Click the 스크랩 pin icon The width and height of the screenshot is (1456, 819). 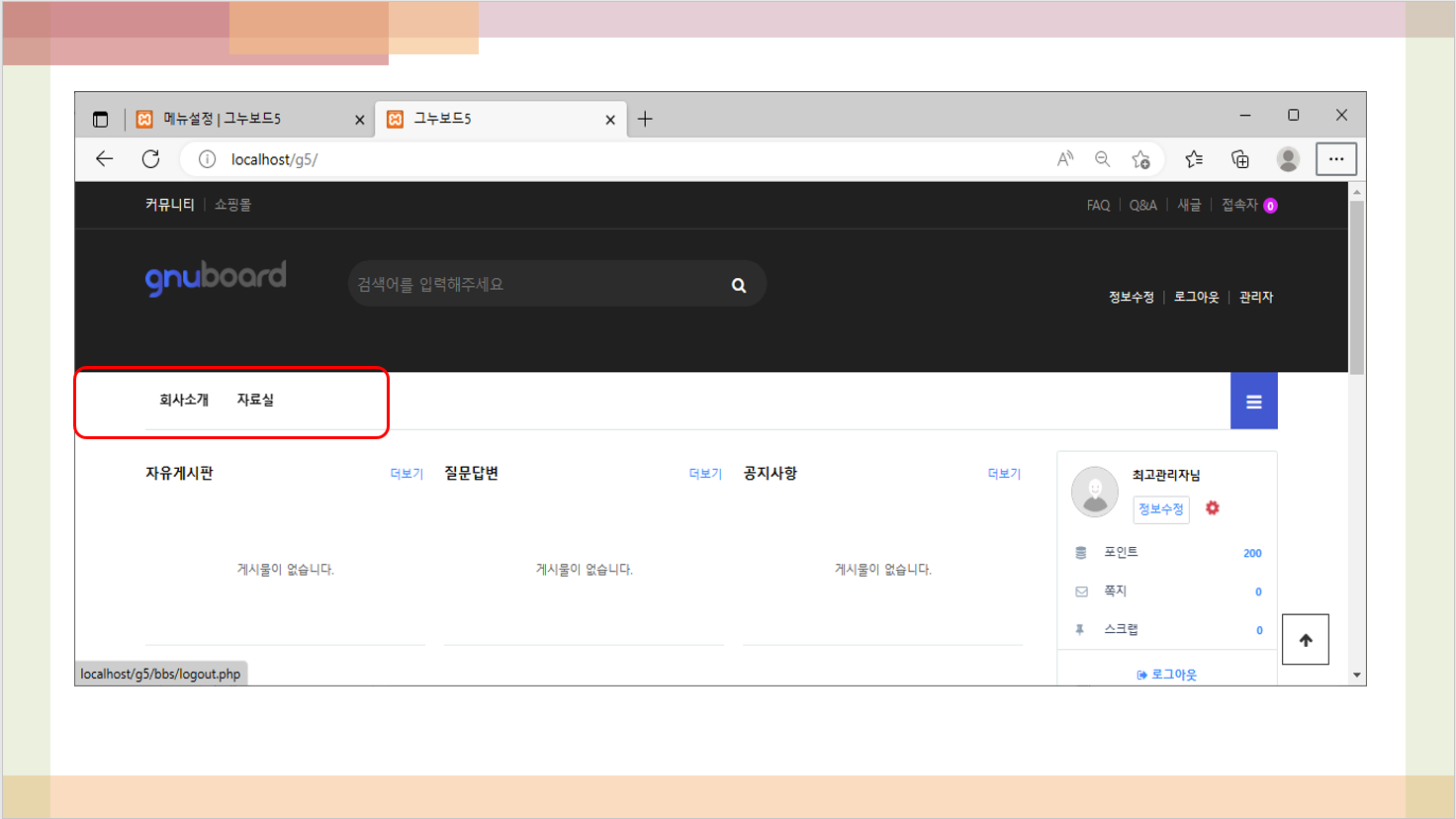coord(1080,630)
